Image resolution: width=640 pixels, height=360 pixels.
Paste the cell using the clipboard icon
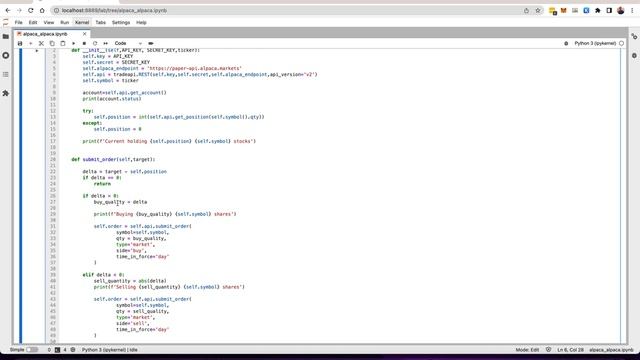point(62,43)
